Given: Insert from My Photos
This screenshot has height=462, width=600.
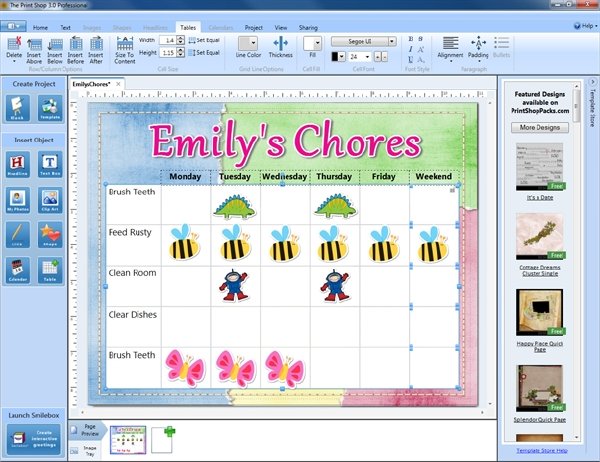Looking at the screenshot, I should [18, 200].
